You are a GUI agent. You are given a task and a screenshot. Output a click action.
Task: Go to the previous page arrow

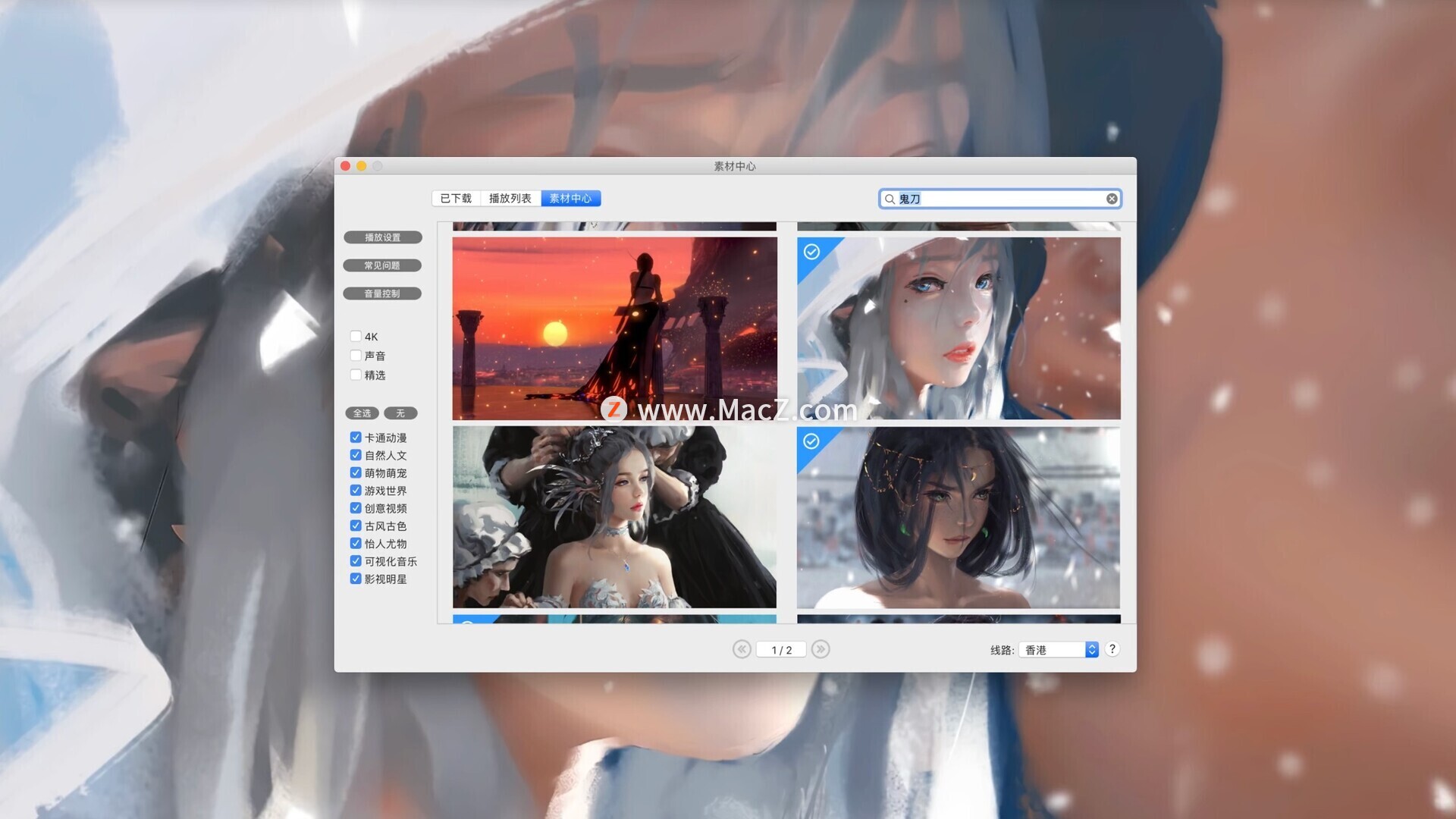[x=742, y=649]
